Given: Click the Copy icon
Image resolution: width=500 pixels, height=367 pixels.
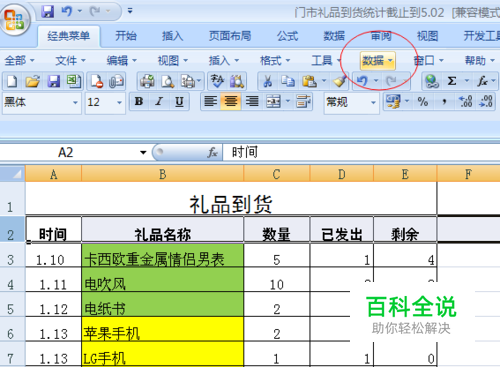Looking at the screenshot, I should coord(287,81).
